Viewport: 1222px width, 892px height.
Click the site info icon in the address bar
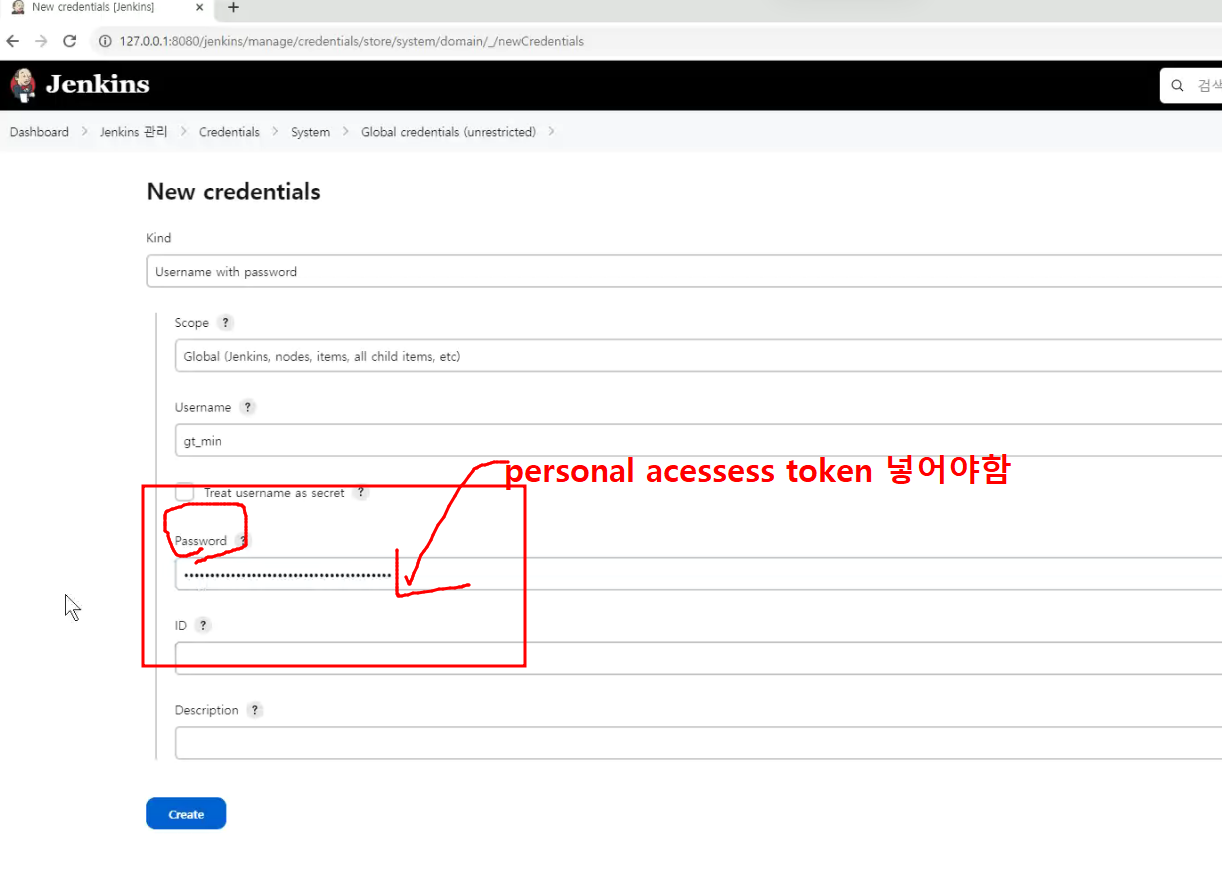[x=104, y=41]
